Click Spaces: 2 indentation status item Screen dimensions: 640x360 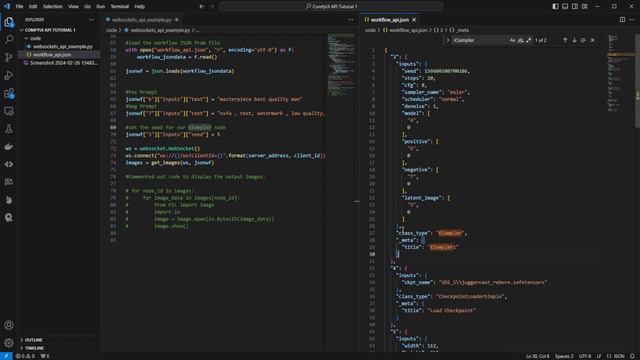(564, 356)
